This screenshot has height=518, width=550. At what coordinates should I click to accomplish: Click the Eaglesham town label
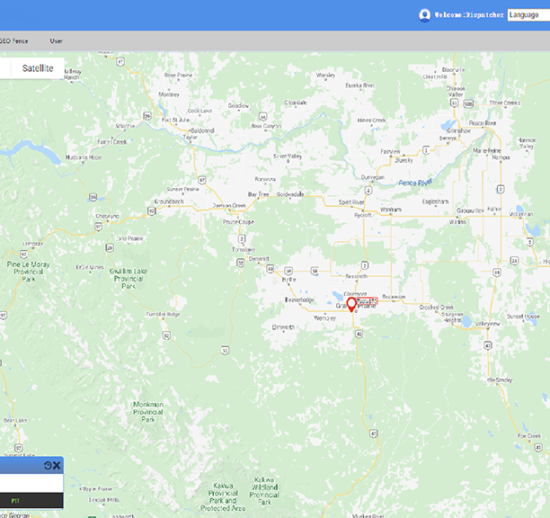point(435,201)
